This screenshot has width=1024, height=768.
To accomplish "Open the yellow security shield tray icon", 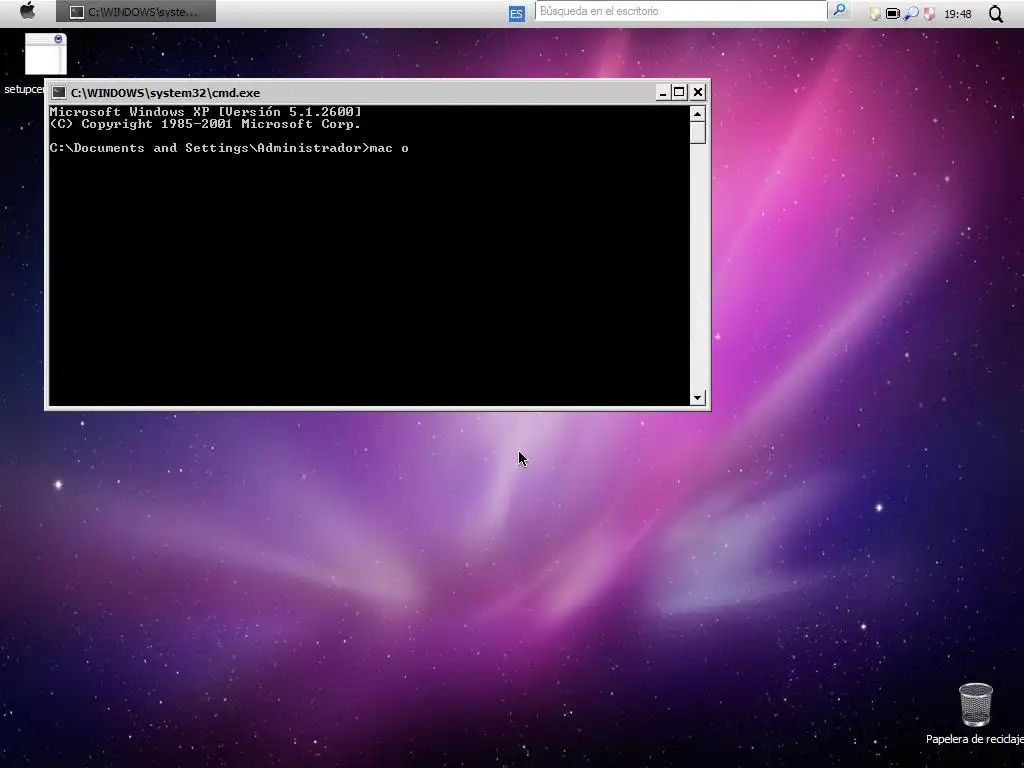I will tap(874, 14).
